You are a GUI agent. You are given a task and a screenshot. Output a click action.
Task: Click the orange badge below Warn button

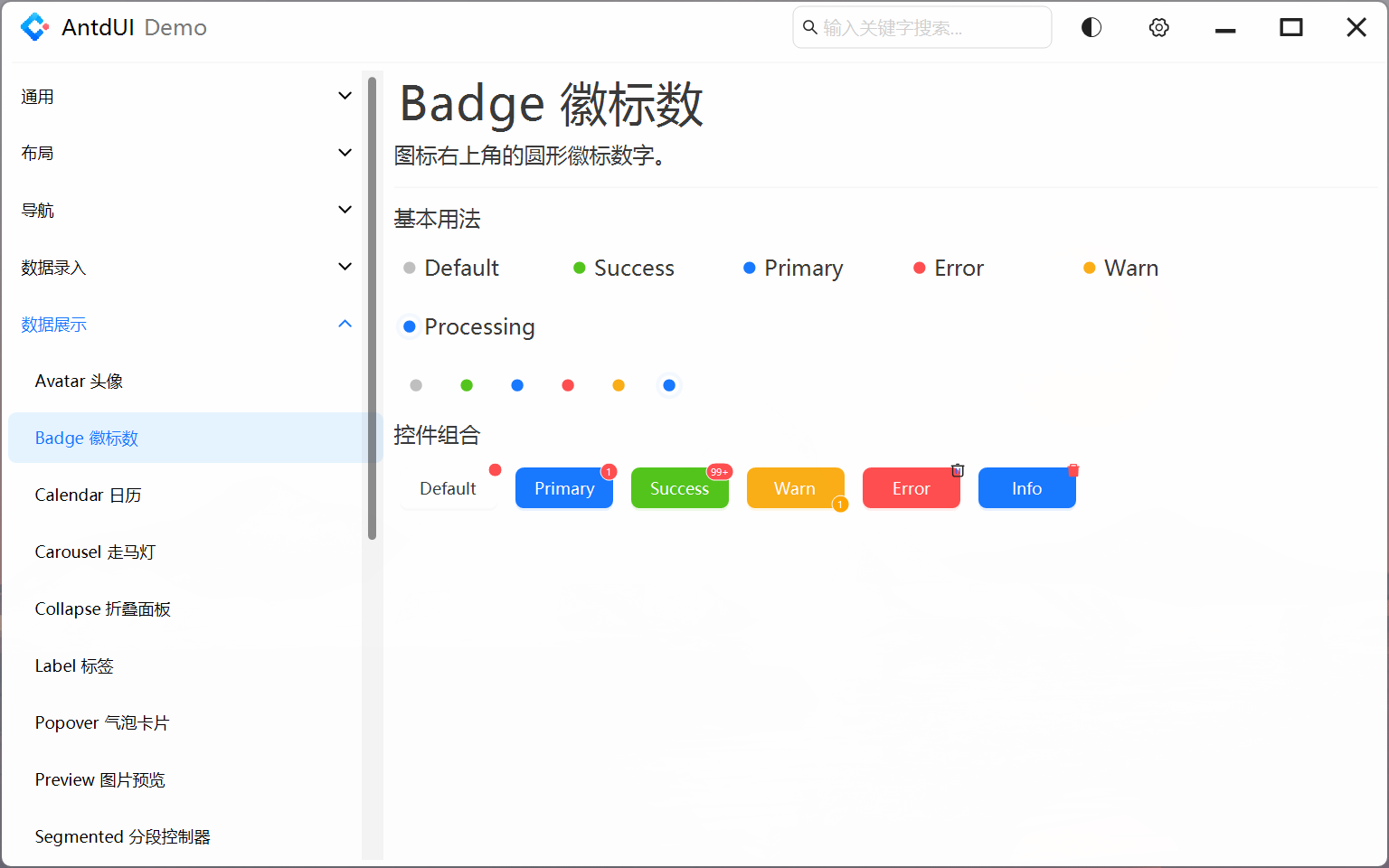pyautogui.click(x=840, y=505)
